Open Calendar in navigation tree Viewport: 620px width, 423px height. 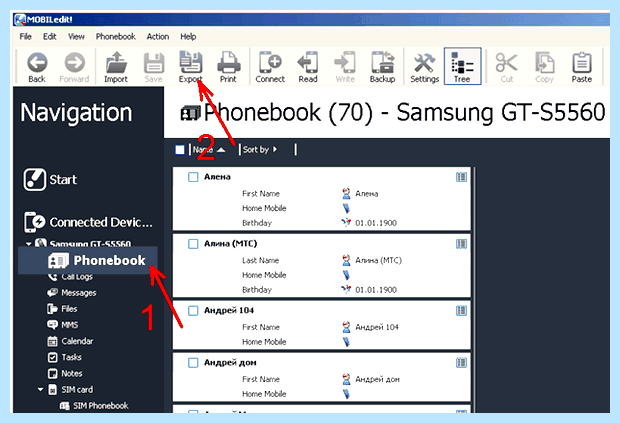coord(70,341)
